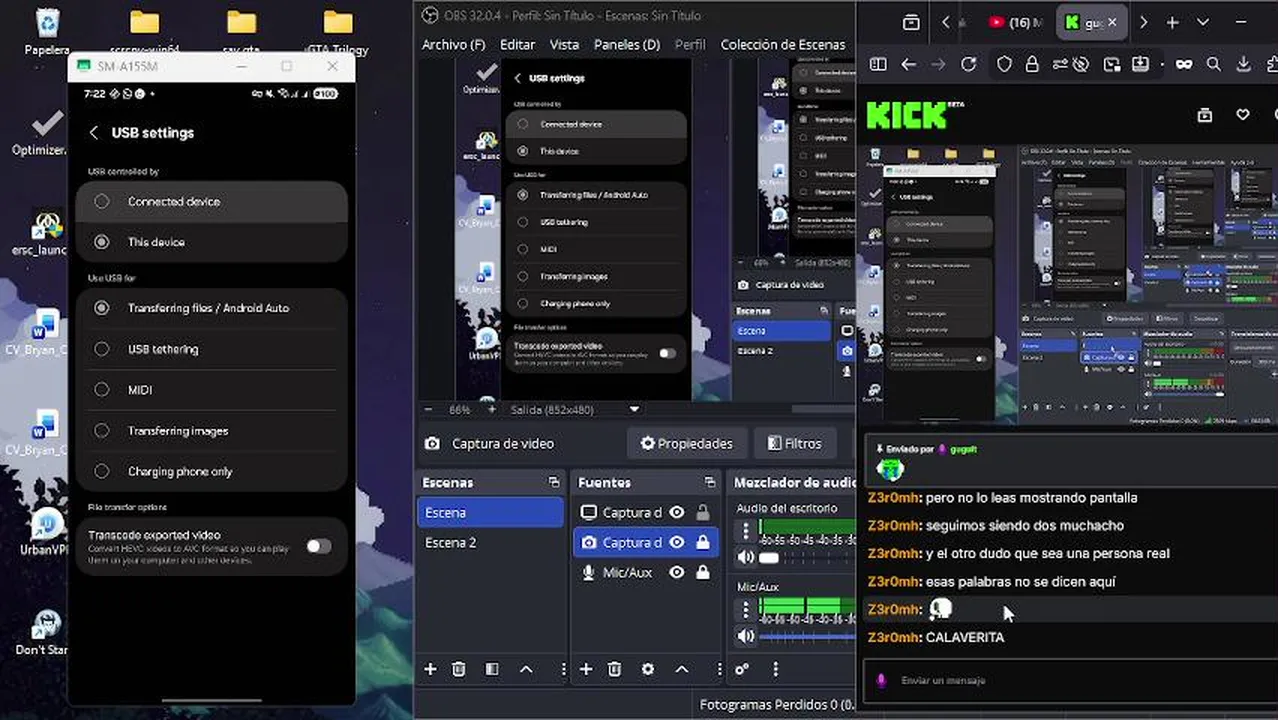Add a new scene in OBS Escenas panel
This screenshot has height=720, width=1278.
pos(430,669)
